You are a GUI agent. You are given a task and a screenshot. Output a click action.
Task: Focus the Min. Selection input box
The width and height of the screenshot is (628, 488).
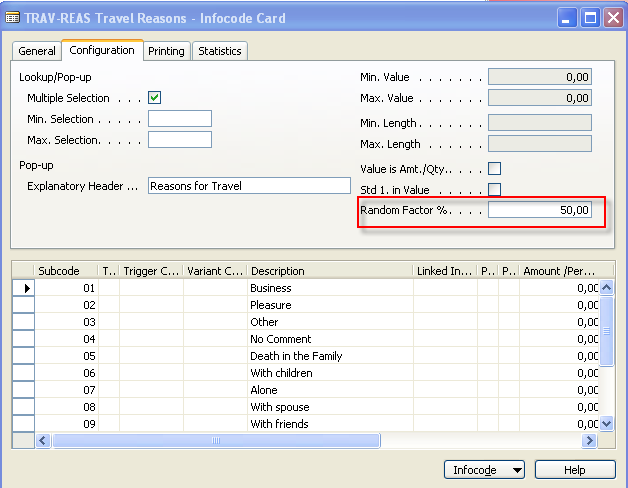point(180,119)
